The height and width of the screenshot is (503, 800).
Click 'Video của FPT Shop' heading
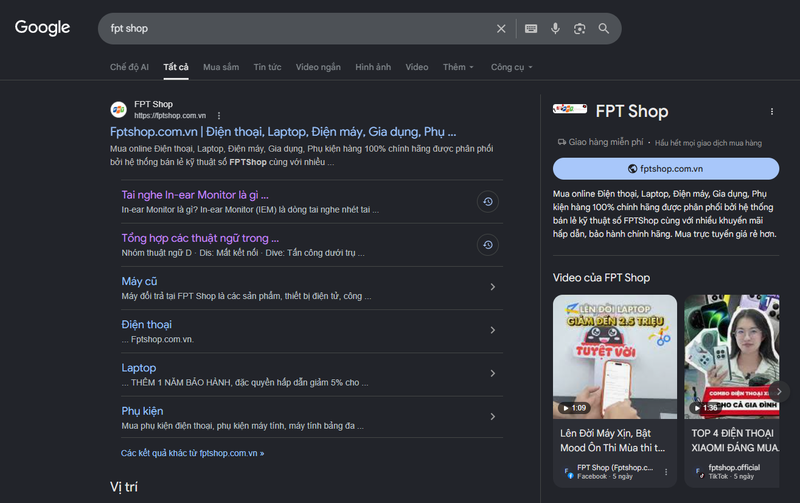[602, 278]
